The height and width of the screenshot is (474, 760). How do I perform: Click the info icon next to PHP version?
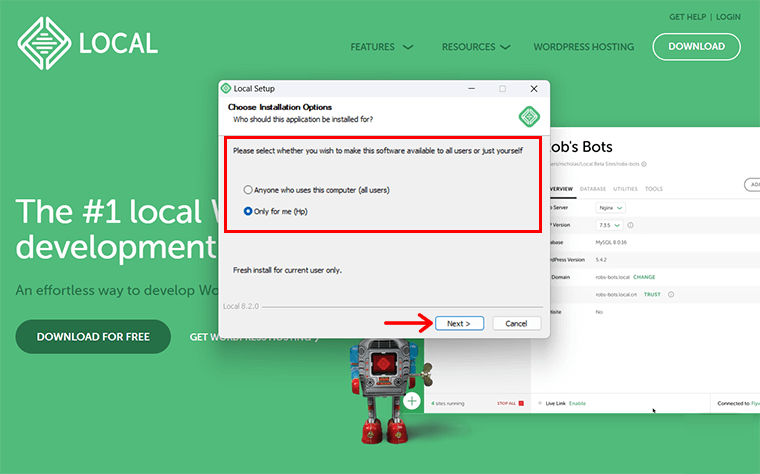tap(631, 225)
